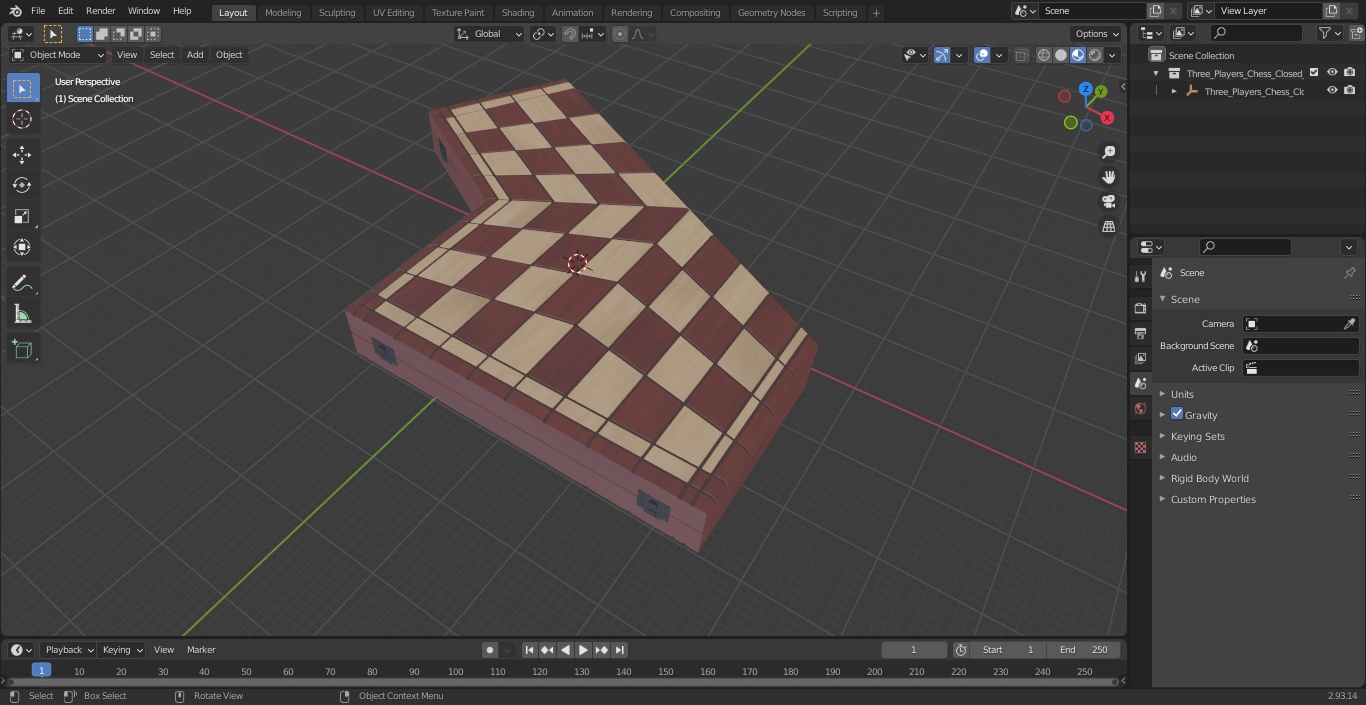Click the Blender logo menu icon
Screen dimensions: 1366x705
point(15,11)
